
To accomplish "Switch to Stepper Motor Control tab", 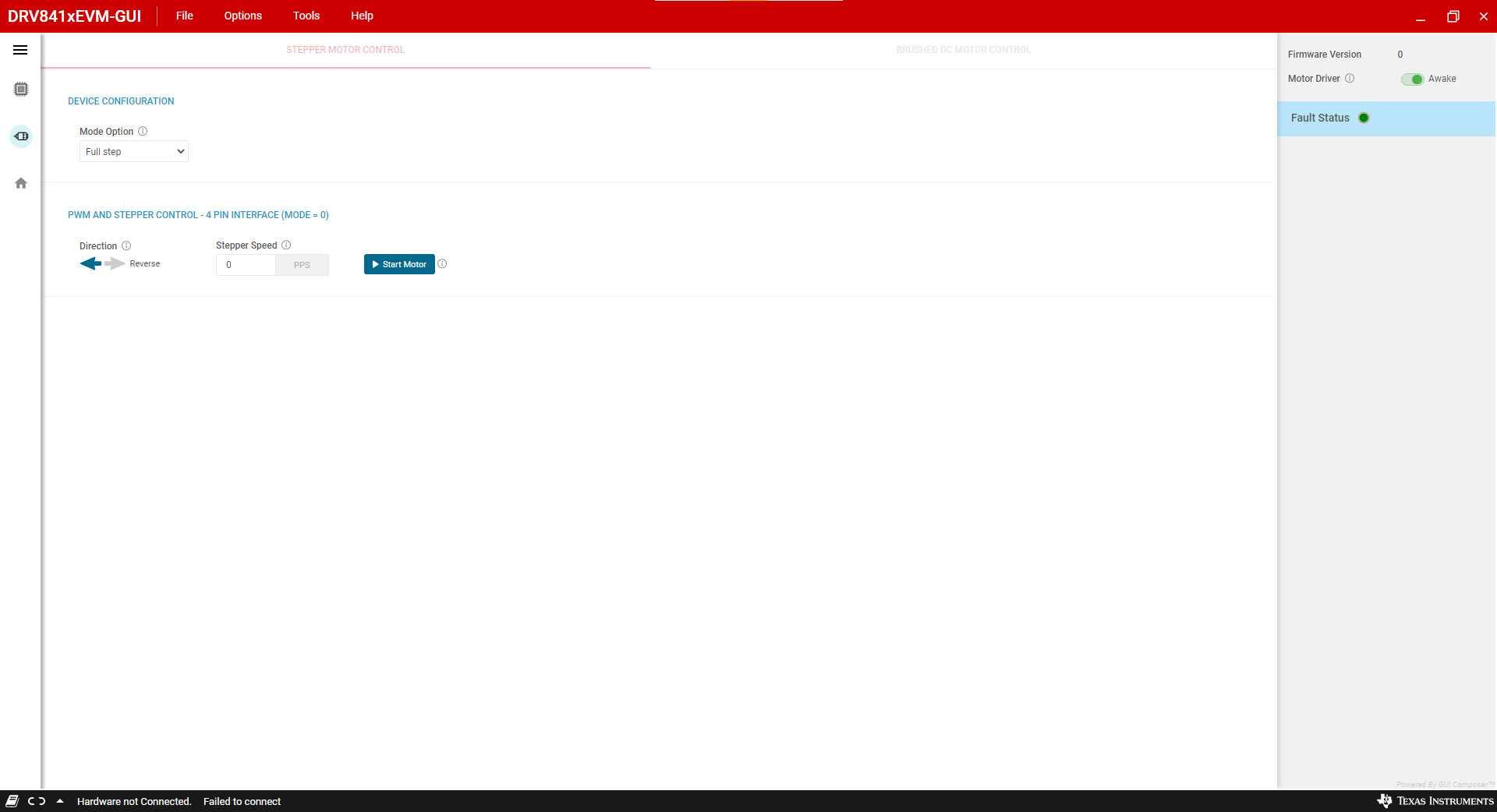I will [x=345, y=50].
